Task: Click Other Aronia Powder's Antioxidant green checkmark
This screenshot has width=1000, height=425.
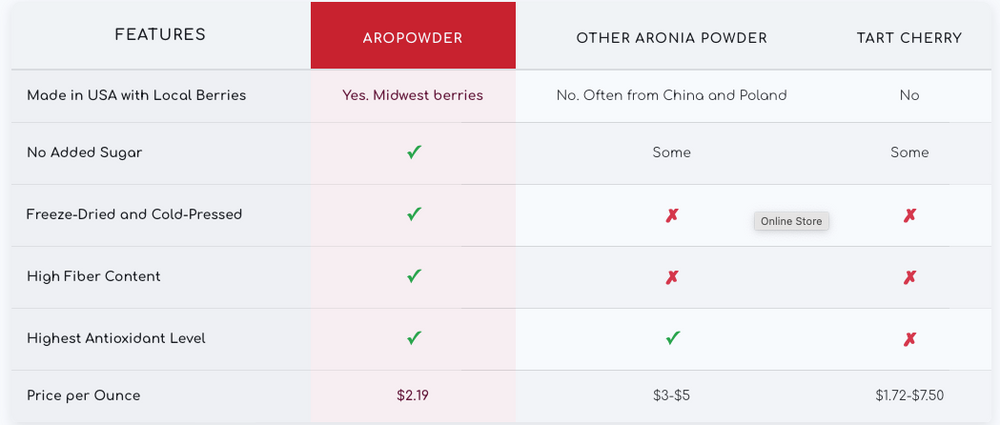Action: (x=672, y=338)
